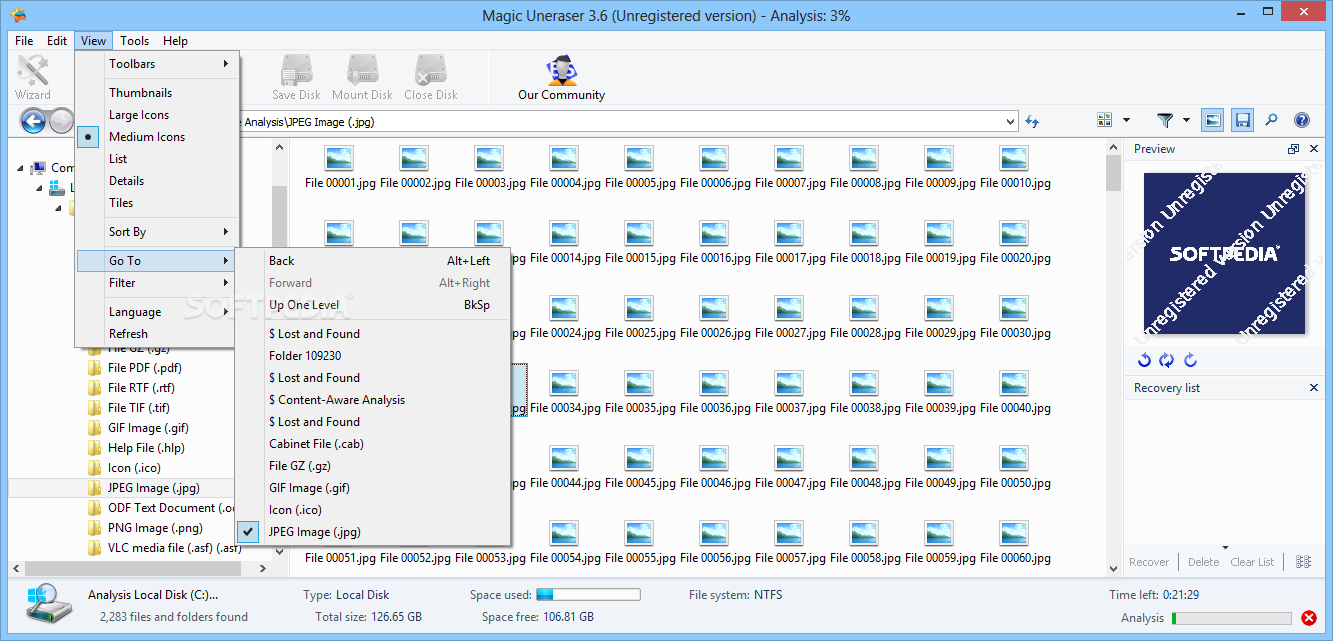
Task: Click the view mode icons button
Action: coord(1105,120)
